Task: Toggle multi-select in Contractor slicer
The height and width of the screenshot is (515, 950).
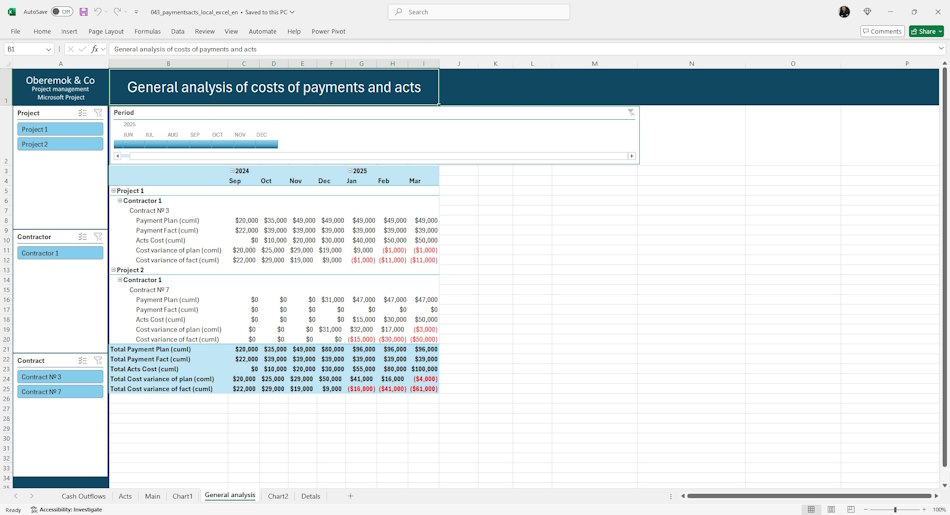Action: coord(82,237)
